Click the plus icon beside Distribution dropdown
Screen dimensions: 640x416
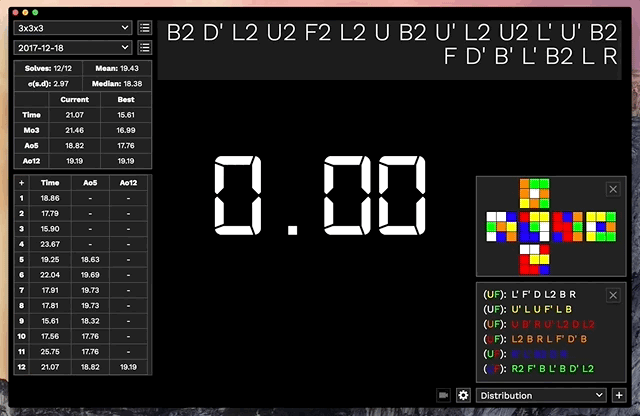click(x=619, y=395)
